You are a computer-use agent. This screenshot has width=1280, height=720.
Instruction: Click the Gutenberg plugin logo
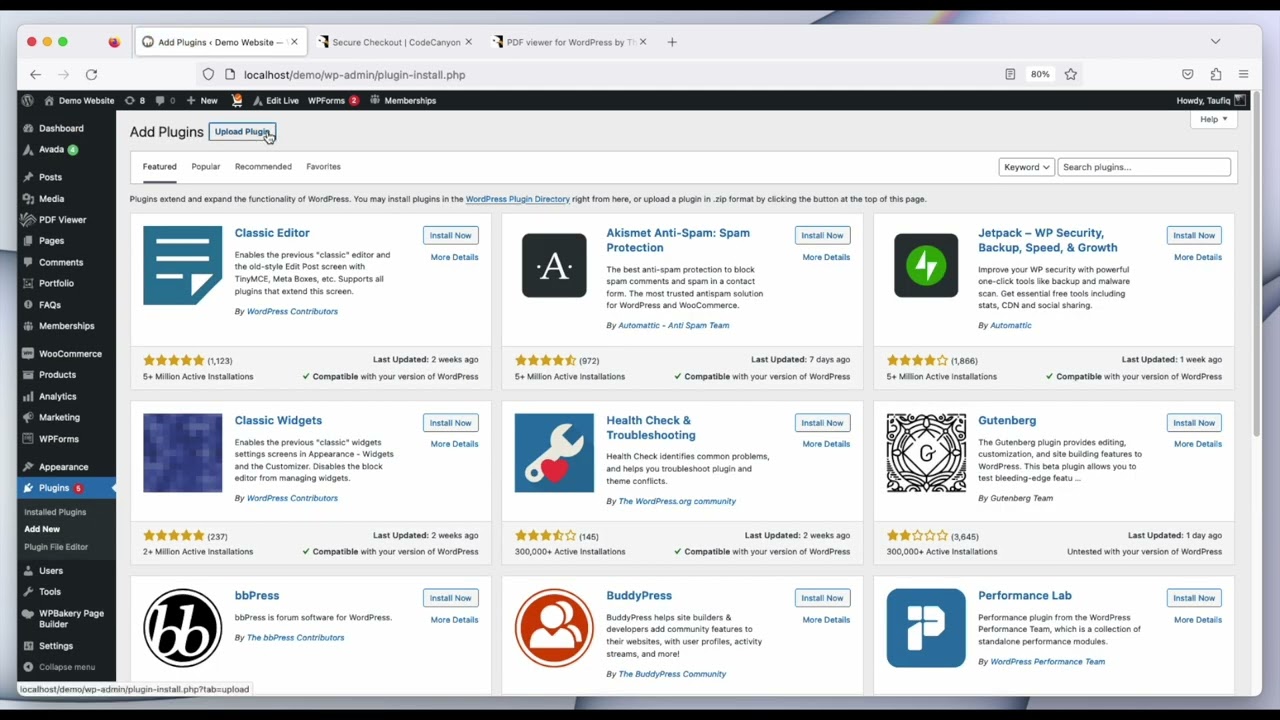(x=926, y=453)
